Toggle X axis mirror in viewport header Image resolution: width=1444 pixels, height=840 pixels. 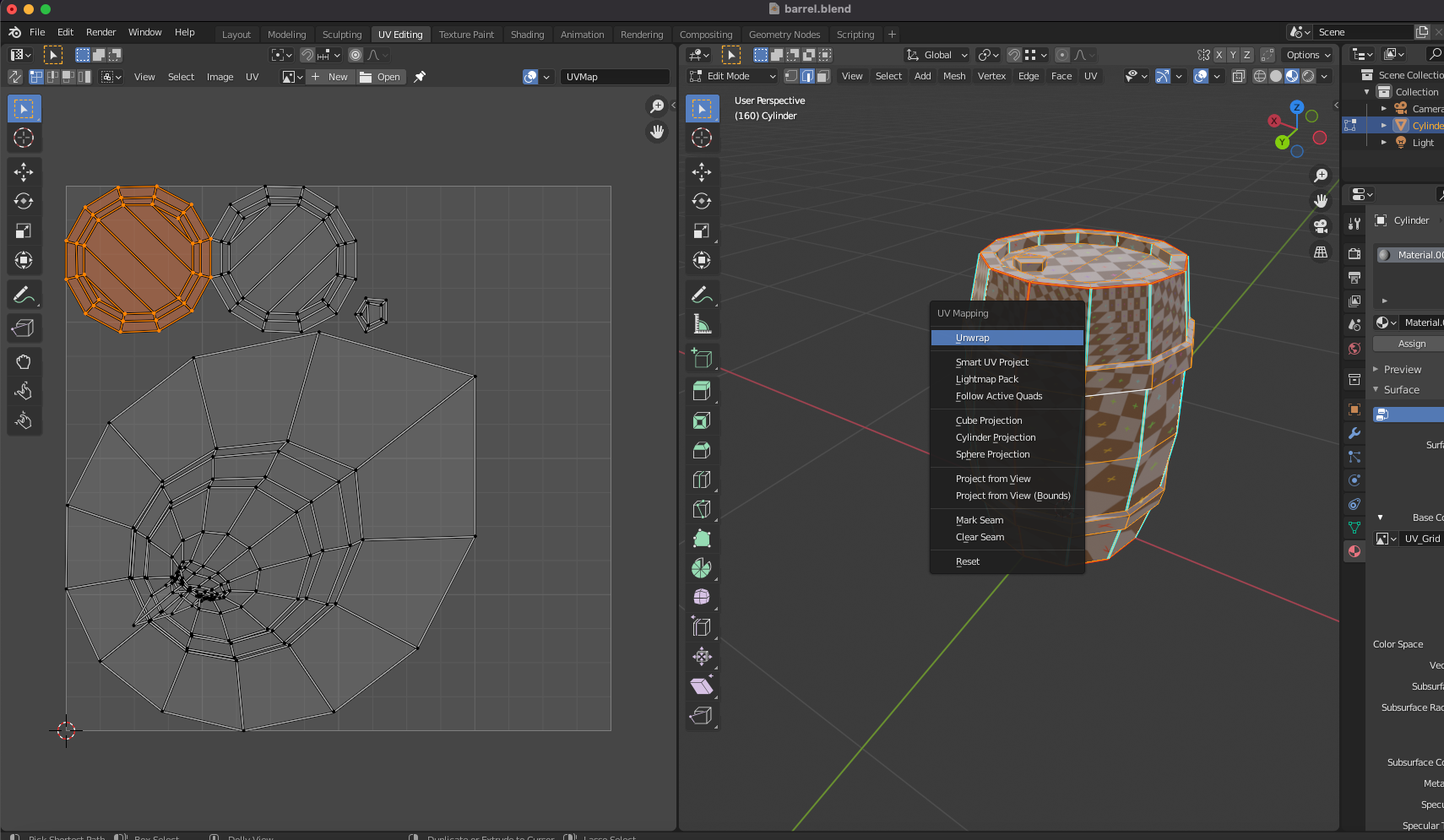click(x=1219, y=55)
